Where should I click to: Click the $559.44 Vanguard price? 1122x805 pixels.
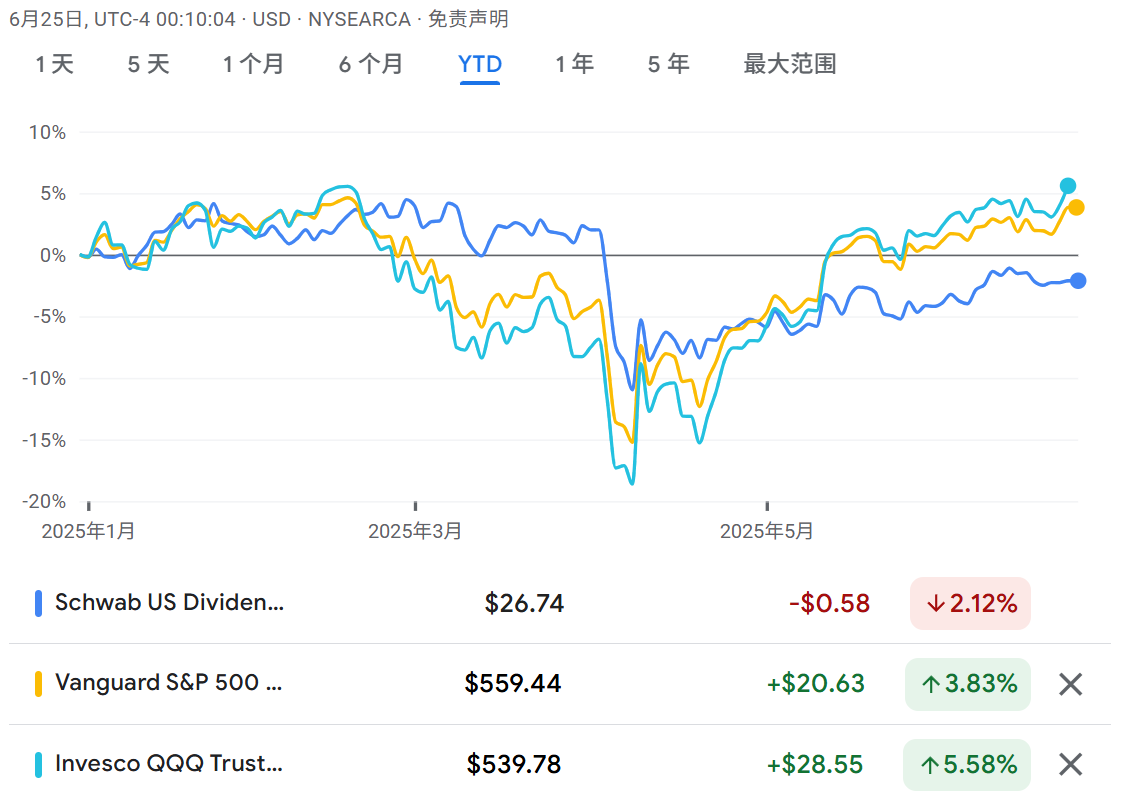coord(512,683)
